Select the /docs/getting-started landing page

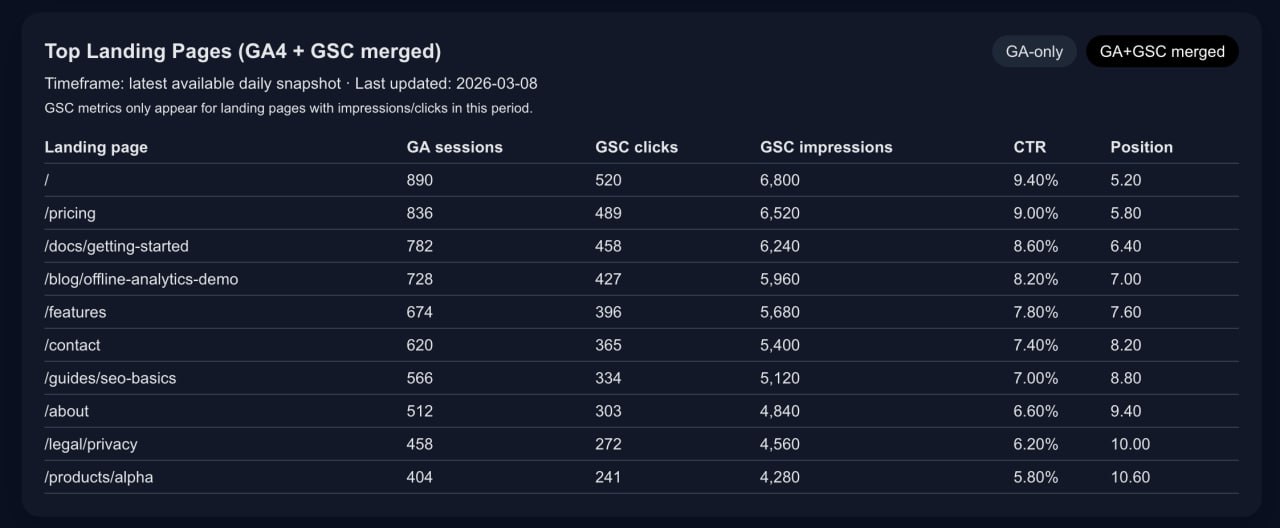pos(116,246)
